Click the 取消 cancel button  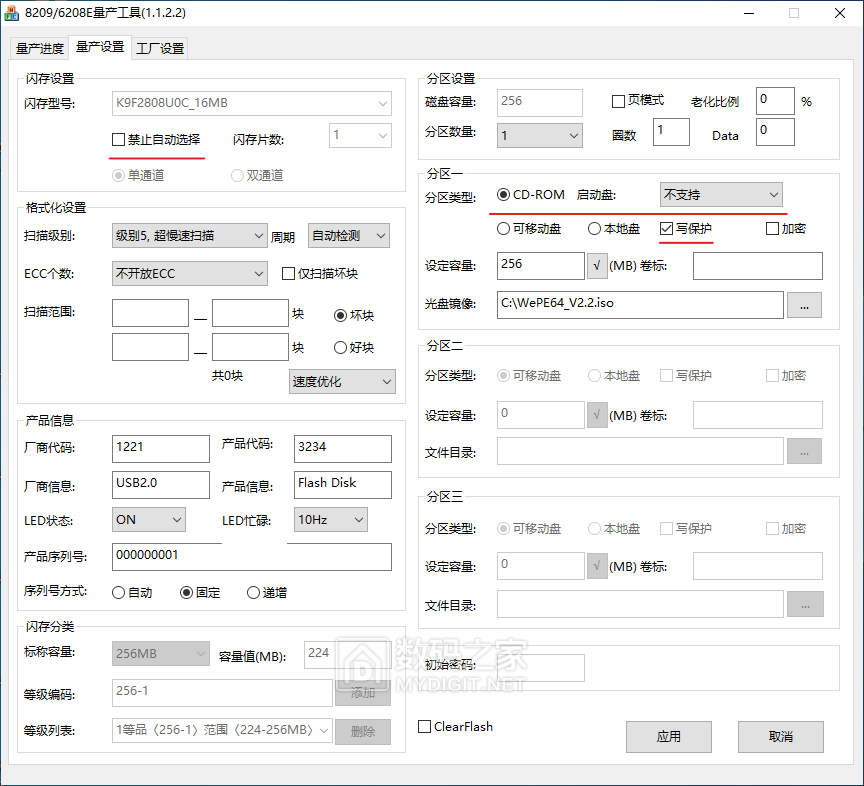click(780, 737)
